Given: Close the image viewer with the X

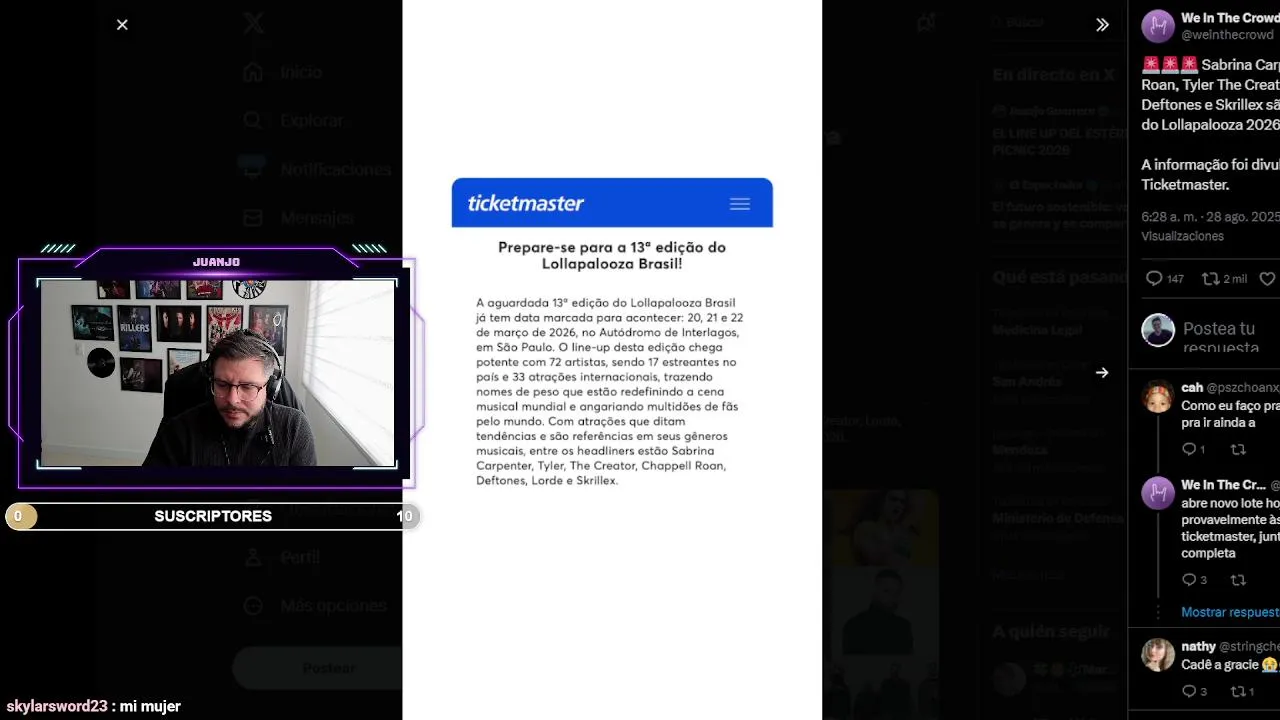Looking at the screenshot, I should point(122,25).
